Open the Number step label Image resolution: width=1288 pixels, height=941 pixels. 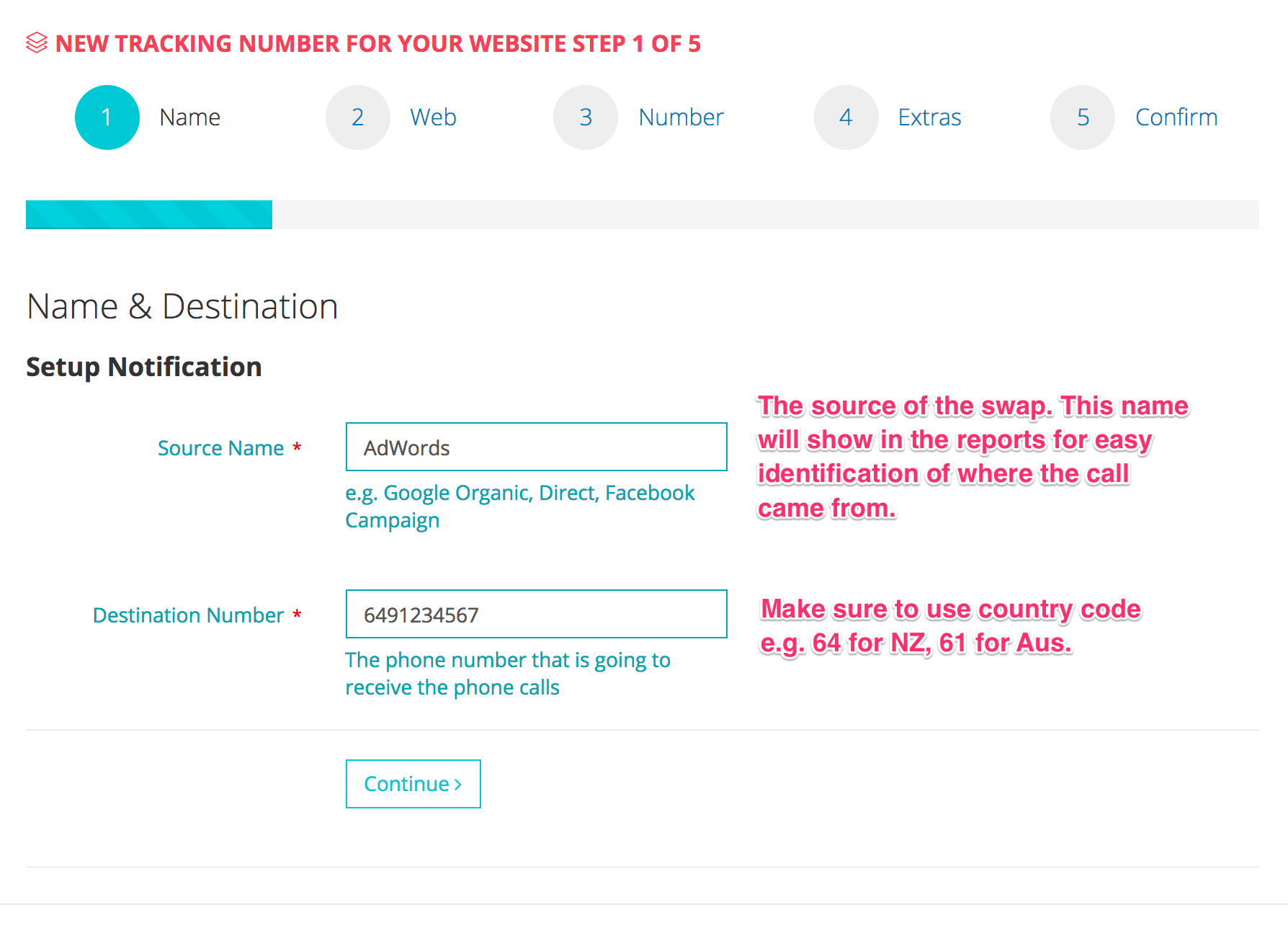(x=681, y=117)
